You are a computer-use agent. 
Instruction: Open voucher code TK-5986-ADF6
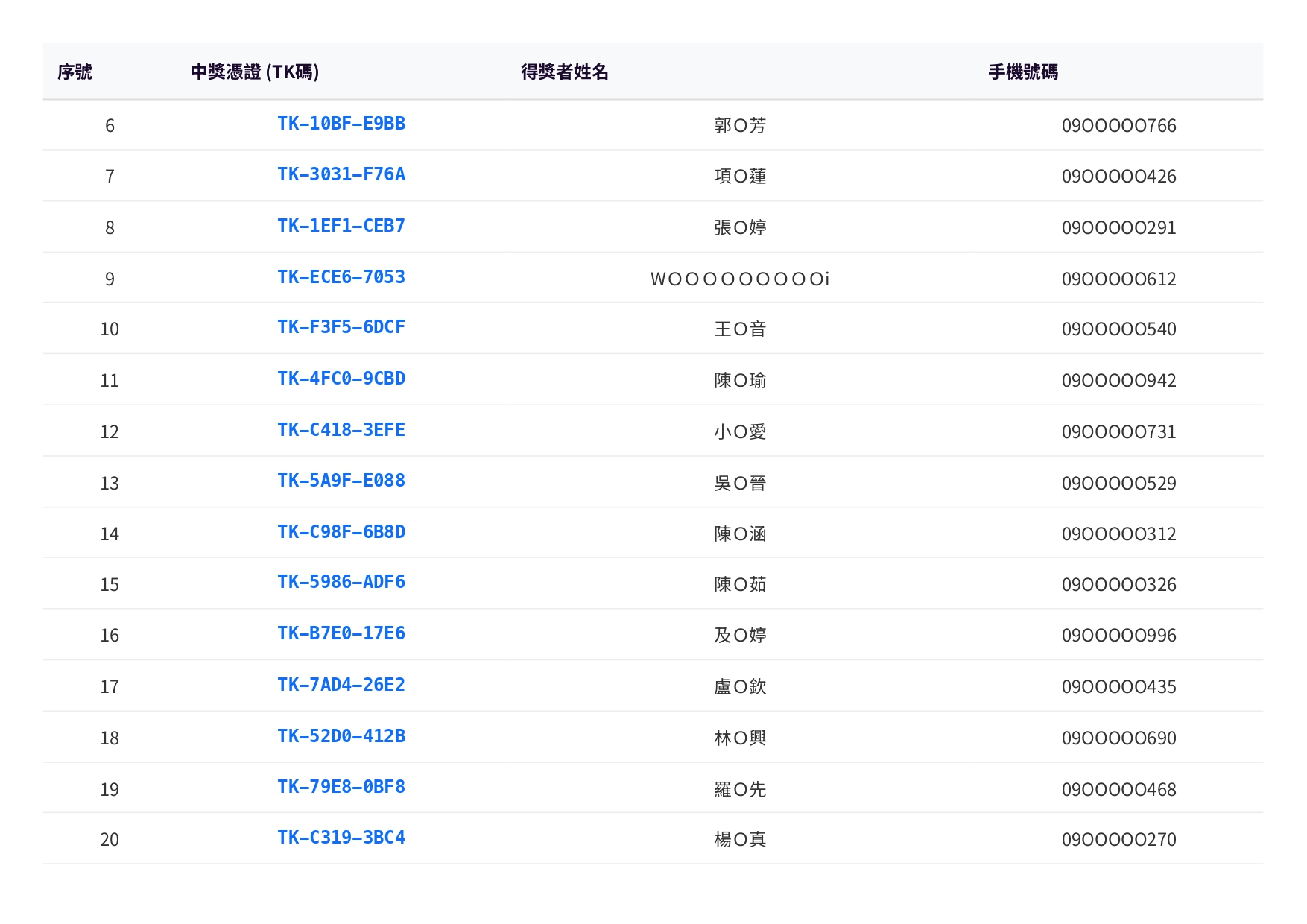pos(341,582)
